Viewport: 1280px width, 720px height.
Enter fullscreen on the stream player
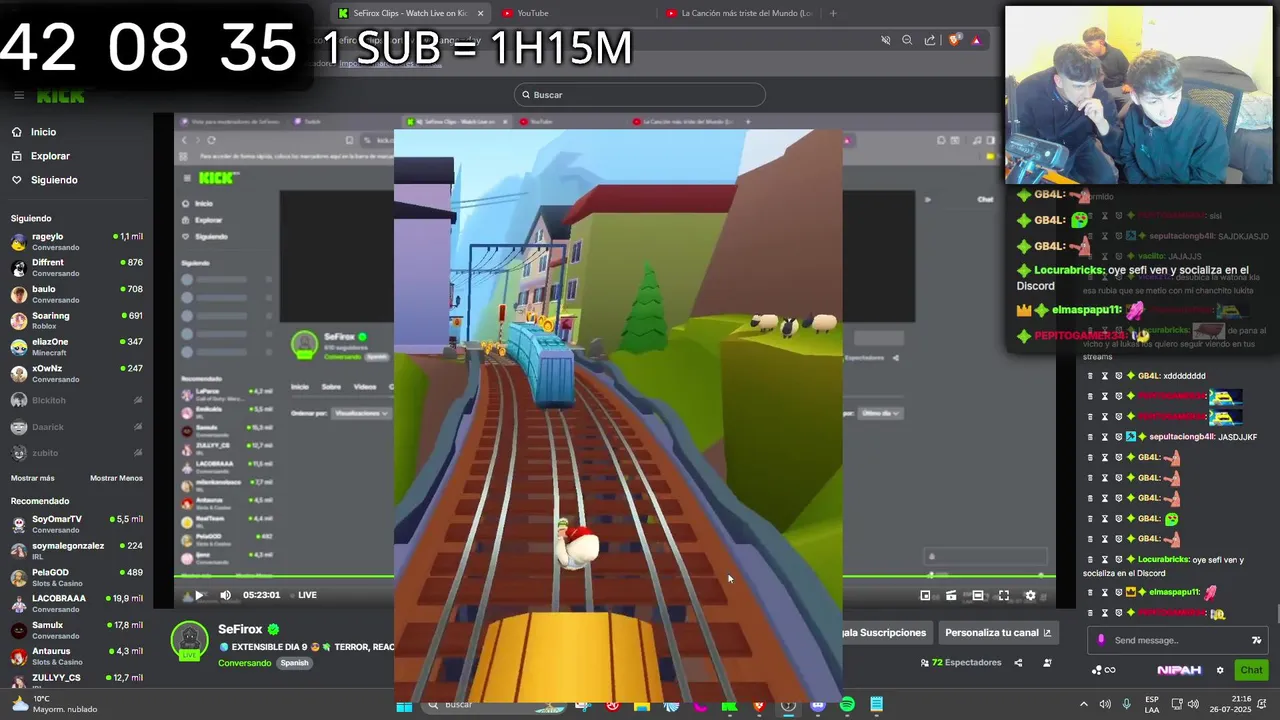click(x=1004, y=595)
